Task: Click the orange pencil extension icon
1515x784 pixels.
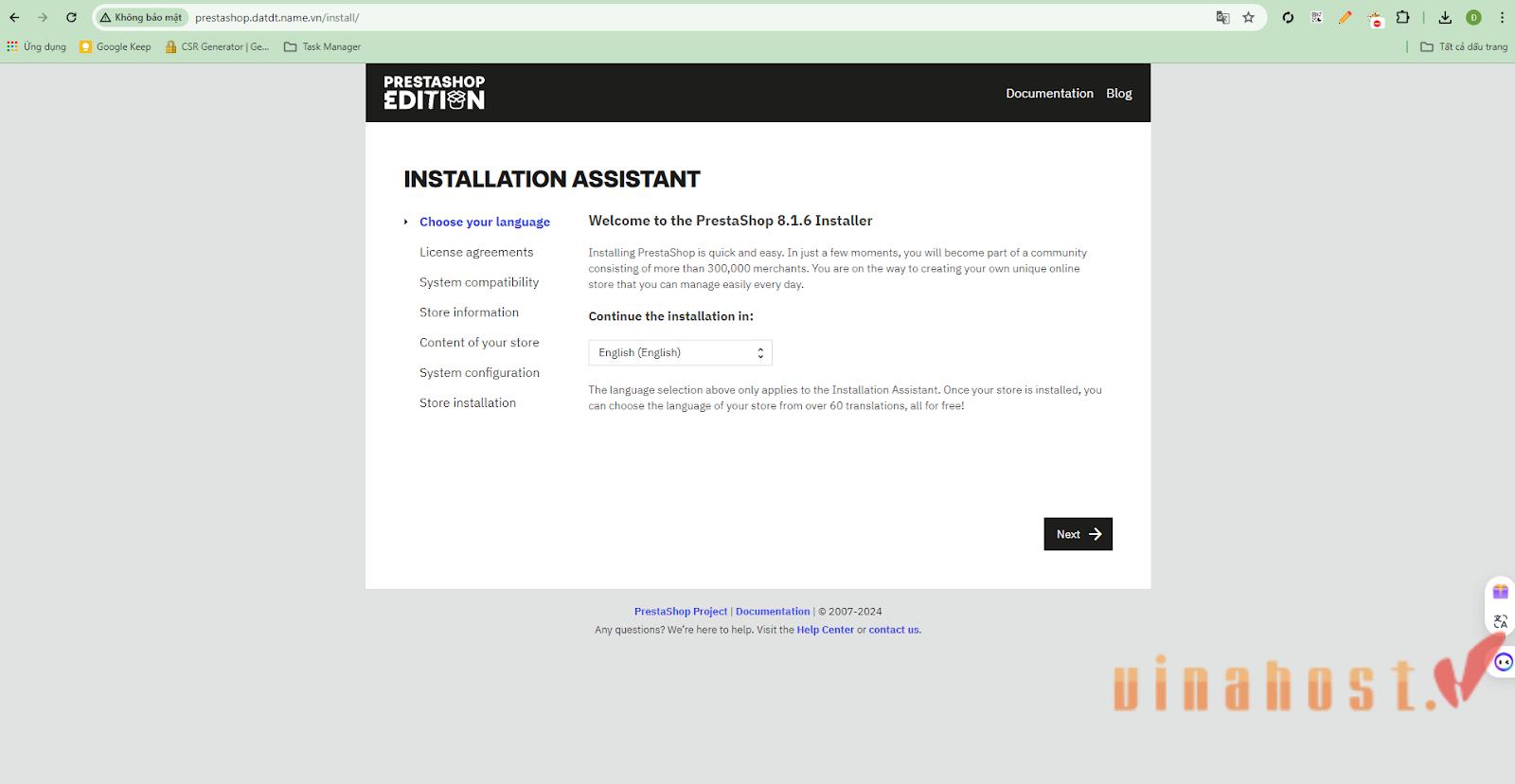Action: point(1346,17)
